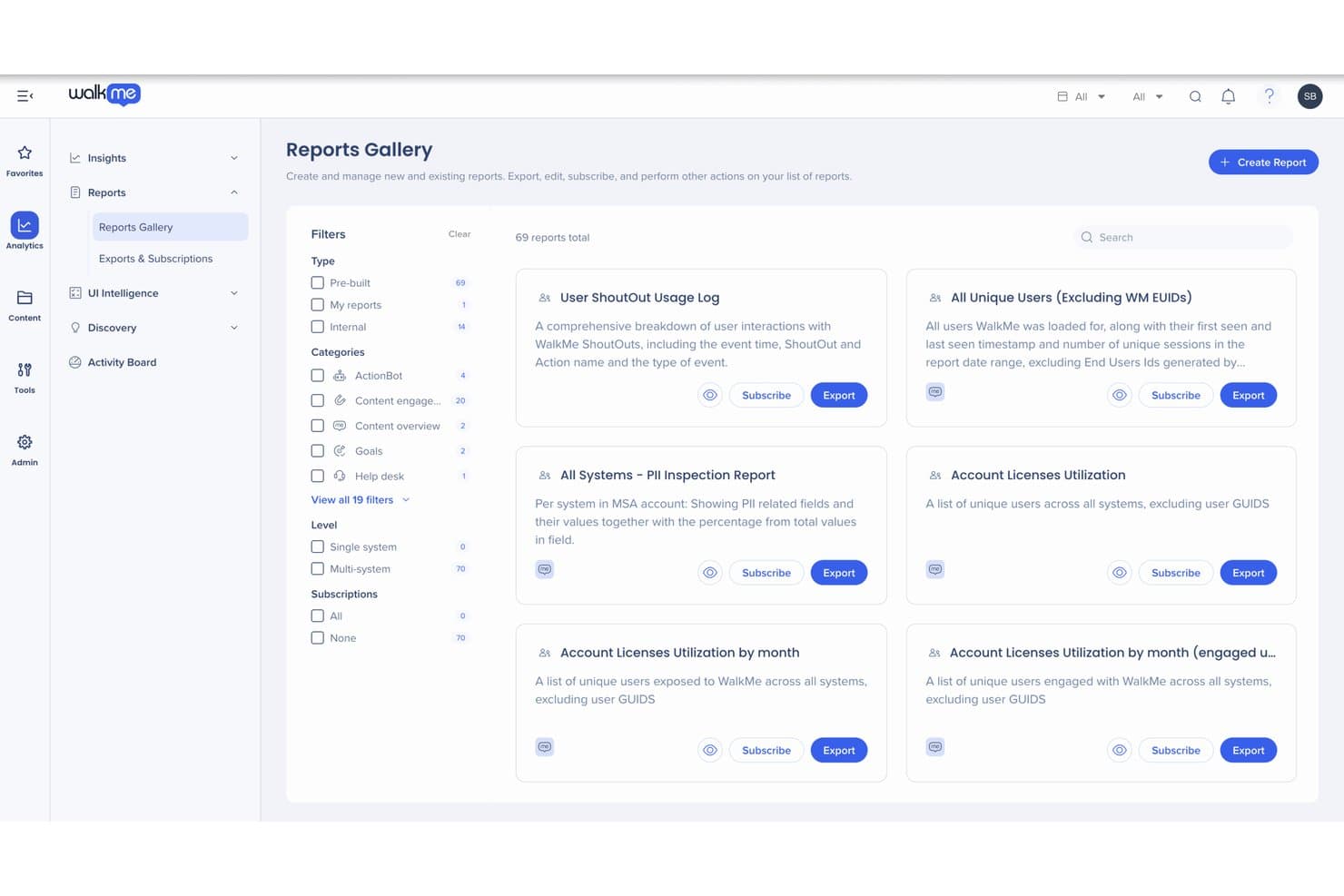Open notifications bell icon
The image size is (1344, 896).
tap(1228, 96)
